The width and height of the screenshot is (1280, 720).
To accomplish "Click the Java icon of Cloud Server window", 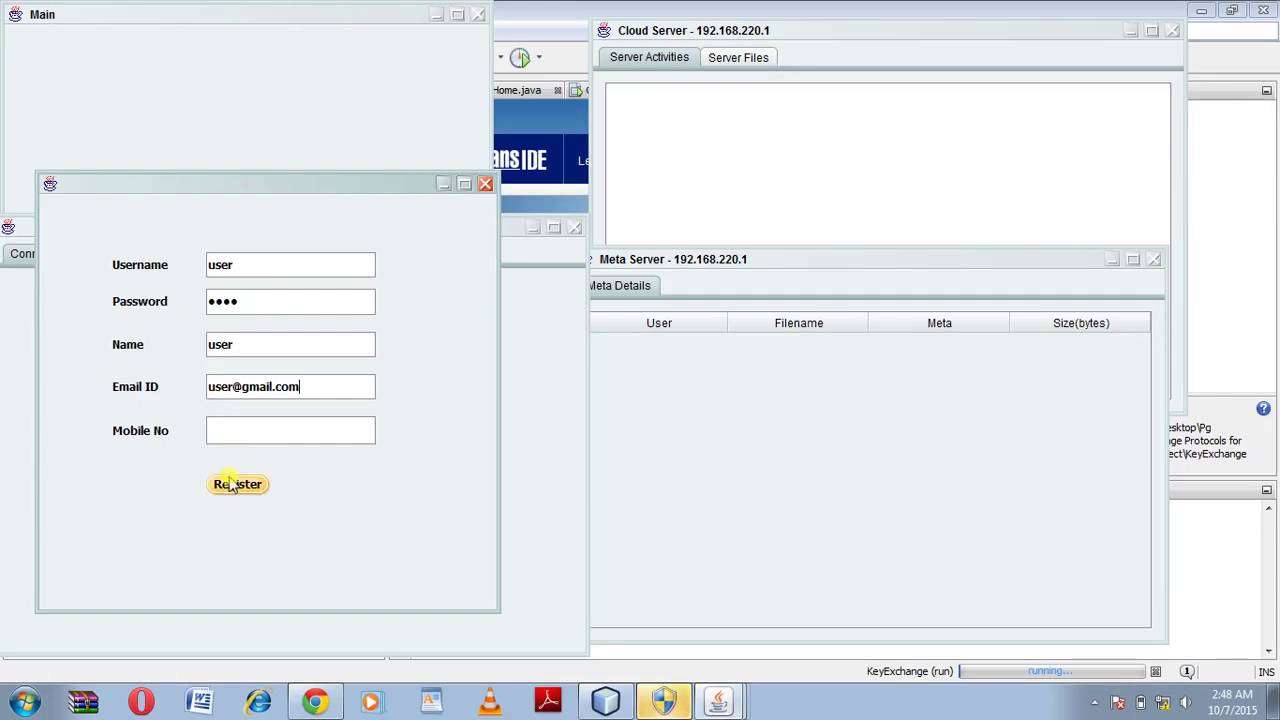I will [604, 31].
